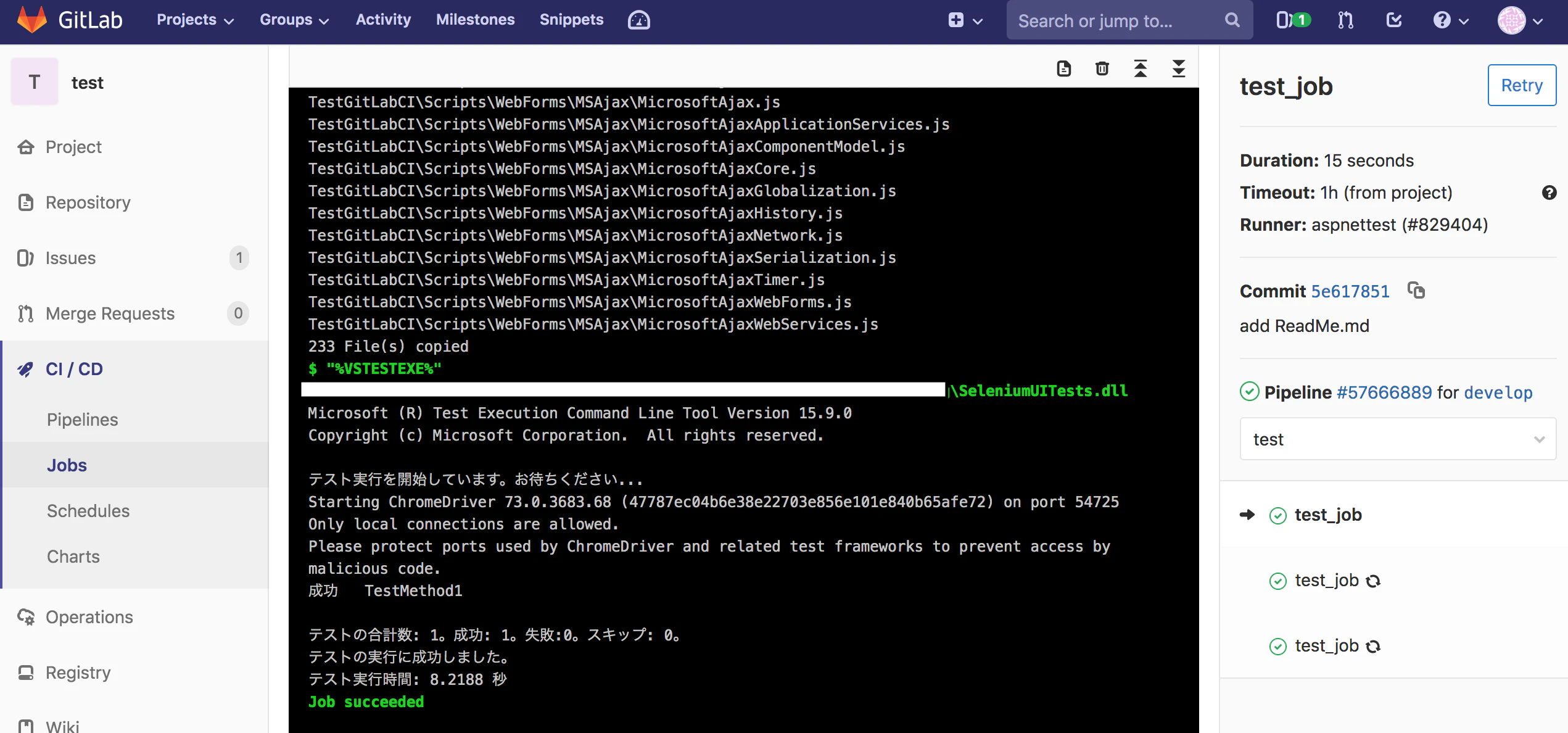Copy the commit SHA to clipboard
The height and width of the screenshot is (733, 1568).
point(1416,290)
